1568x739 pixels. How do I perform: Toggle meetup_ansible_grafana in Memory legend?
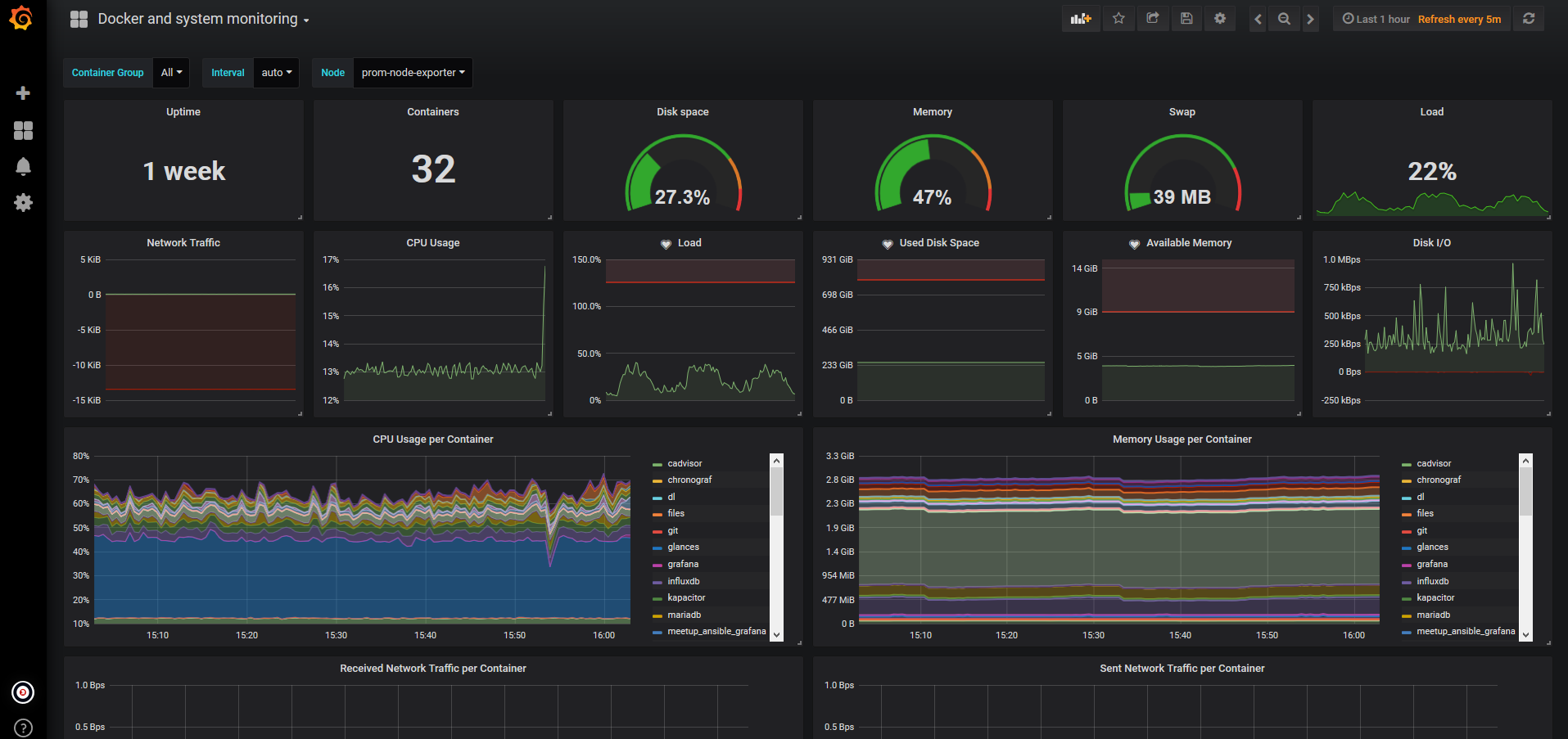click(x=1466, y=632)
